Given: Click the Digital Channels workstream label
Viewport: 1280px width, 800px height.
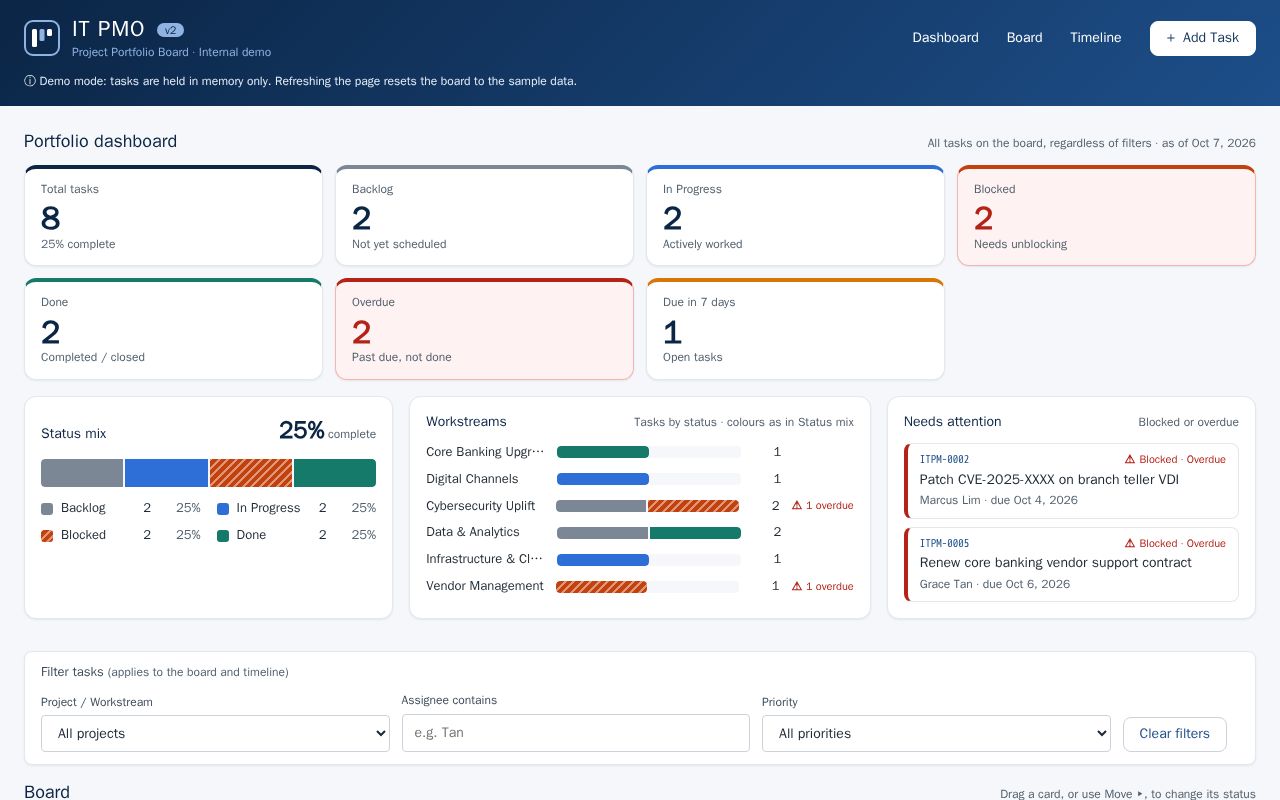Looking at the screenshot, I should 472,479.
